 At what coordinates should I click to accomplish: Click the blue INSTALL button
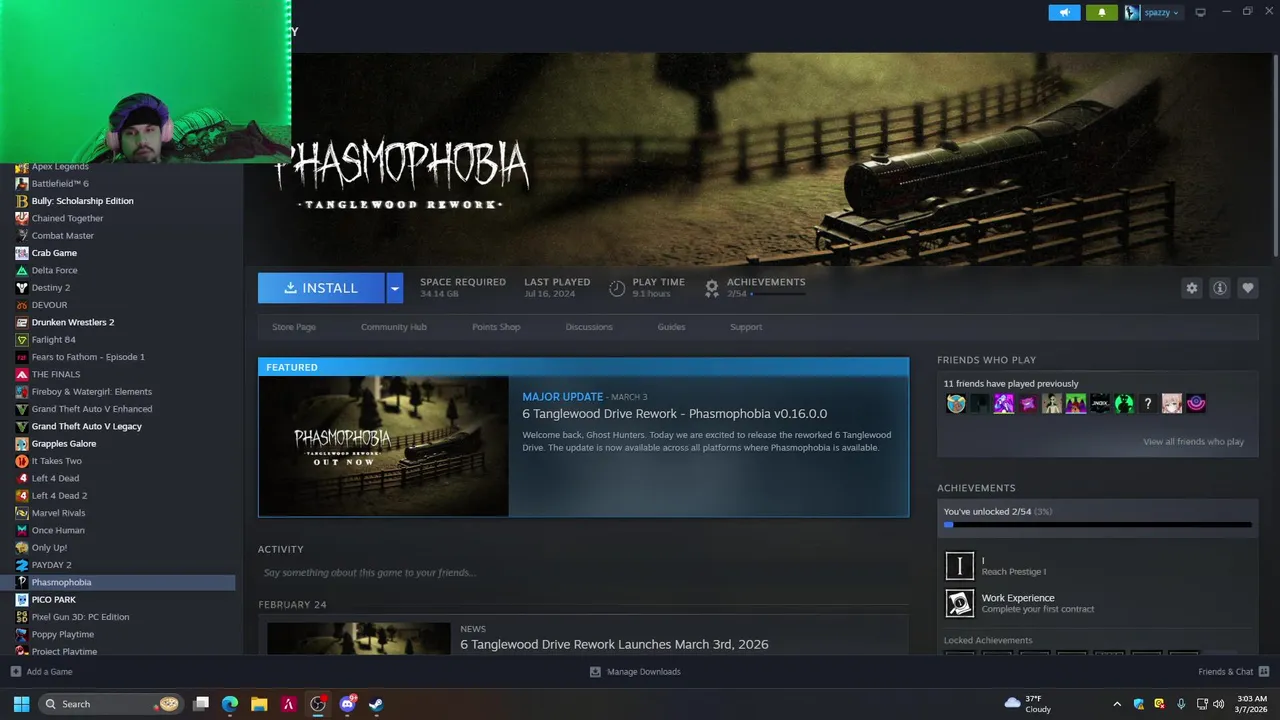coord(321,288)
